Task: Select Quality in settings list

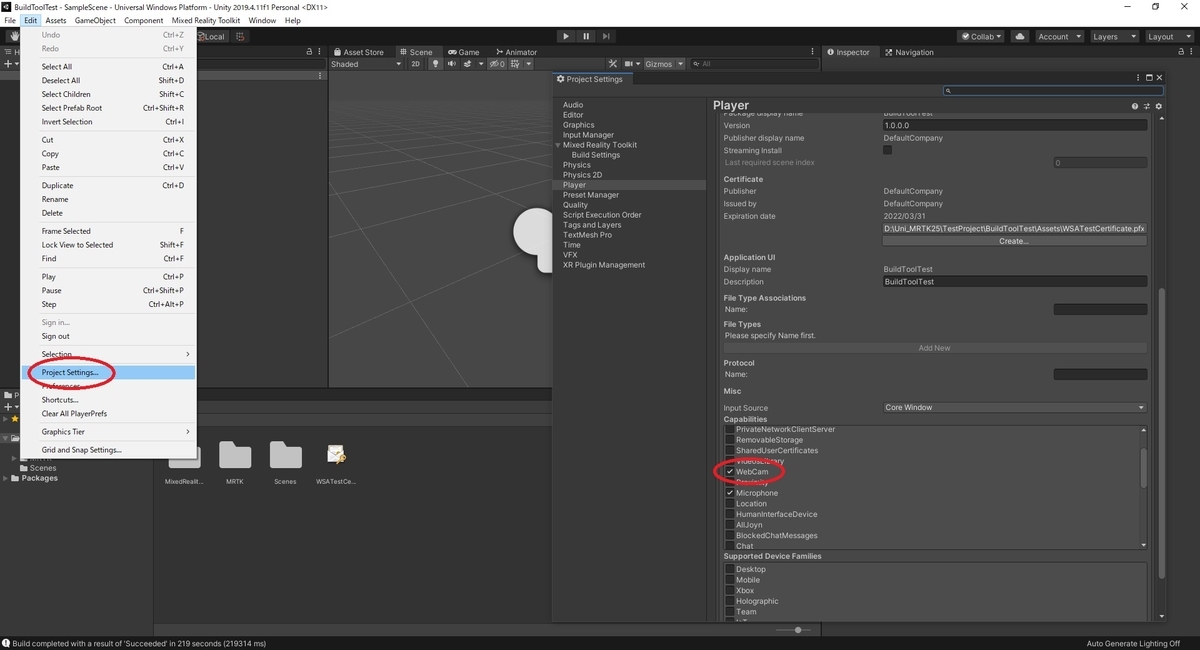Action: click(575, 205)
